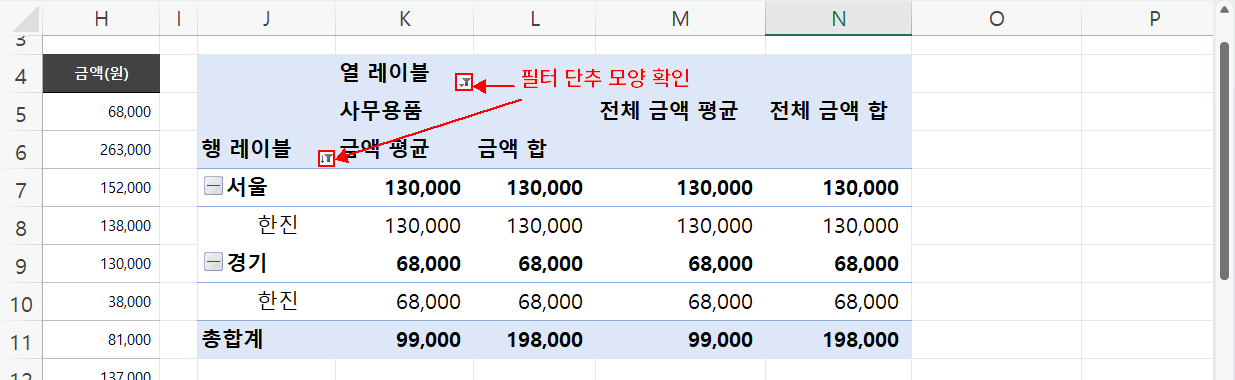
Task: Select the 금액(원) header cell
Action: (101, 73)
